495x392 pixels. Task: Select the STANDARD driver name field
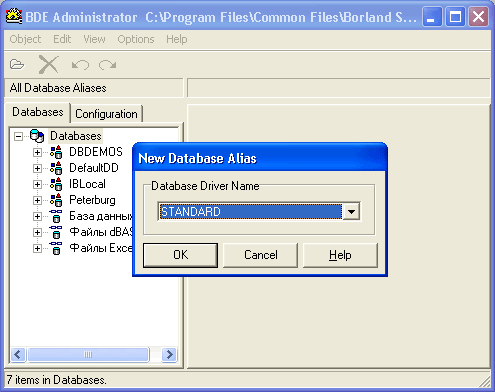point(250,212)
